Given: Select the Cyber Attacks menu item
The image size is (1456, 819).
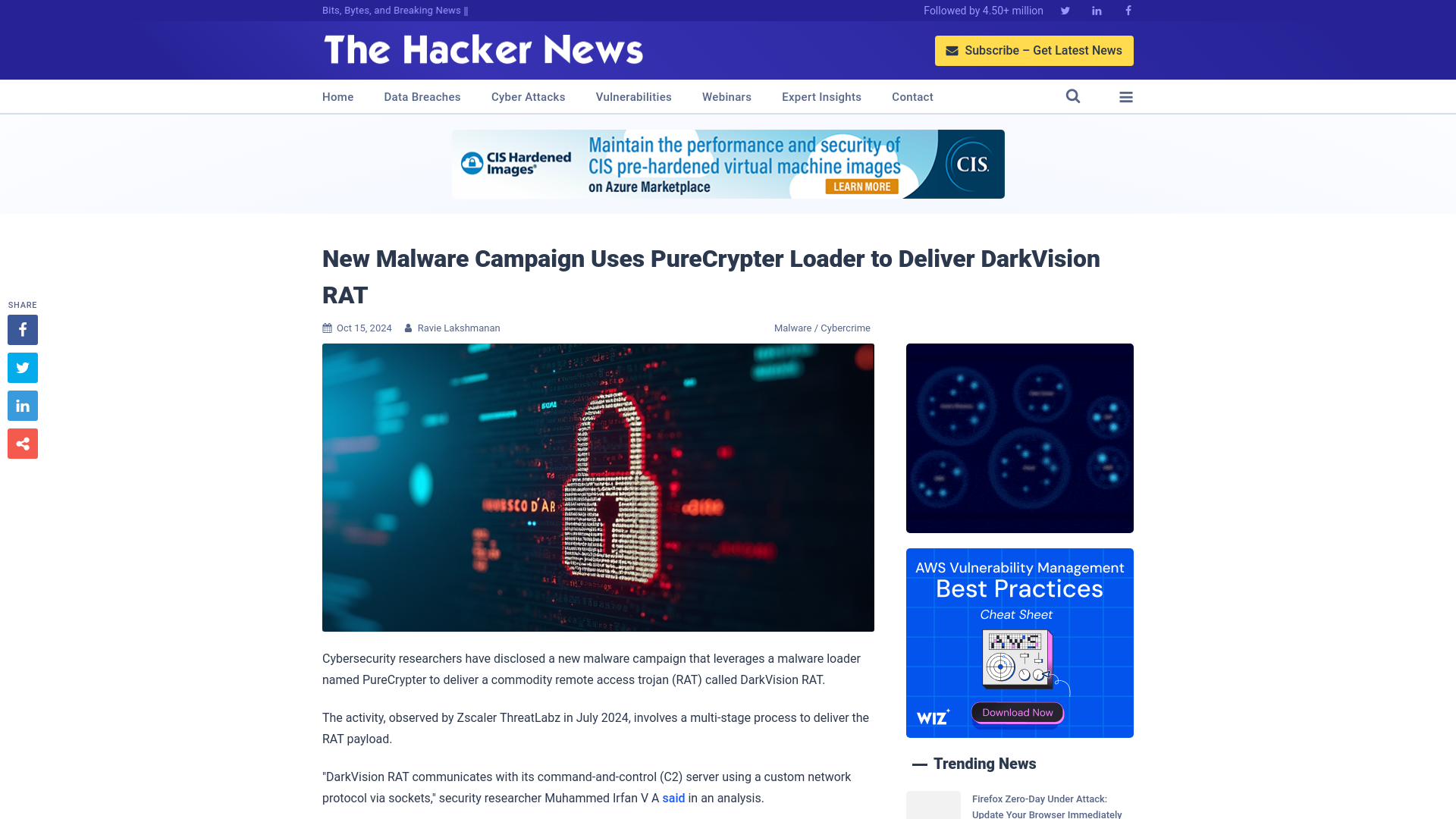Looking at the screenshot, I should tap(528, 97).
